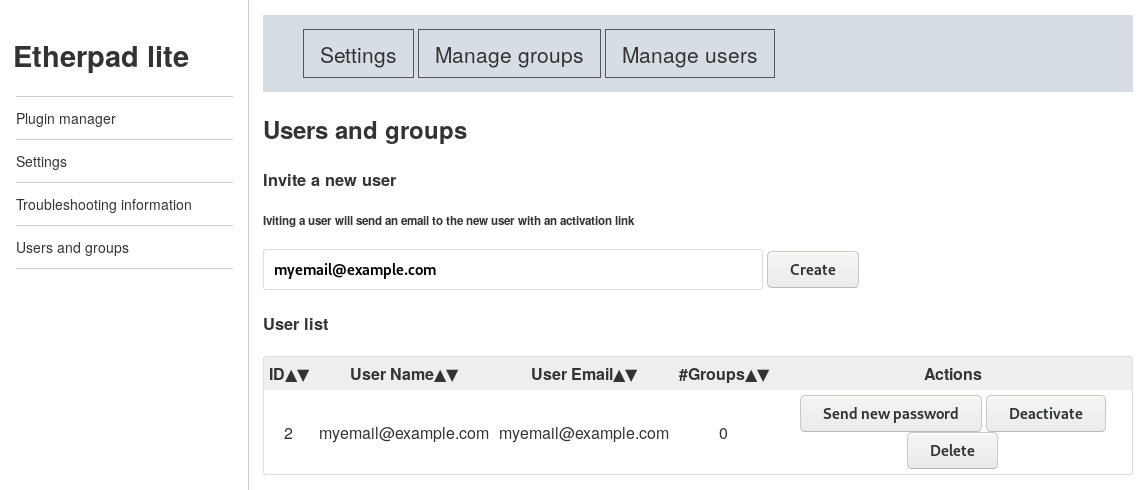Viewport: 1147px width, 490px height.
Task: Sort #Groups ascending arrow
Action: 751,375
